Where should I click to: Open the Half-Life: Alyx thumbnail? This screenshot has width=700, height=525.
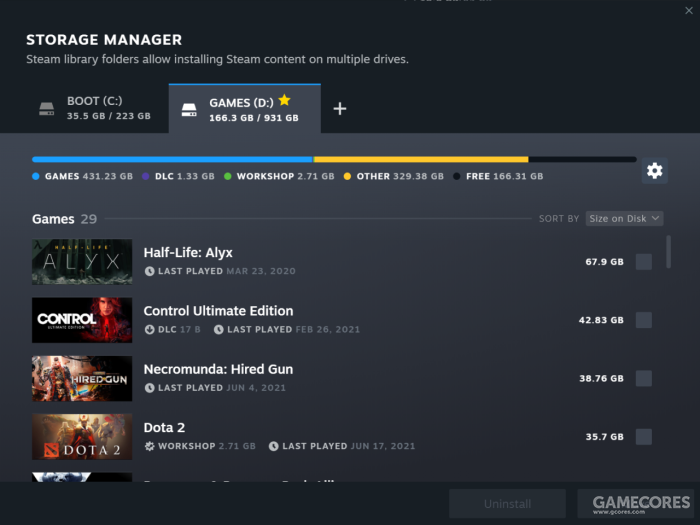pos(82,262)
